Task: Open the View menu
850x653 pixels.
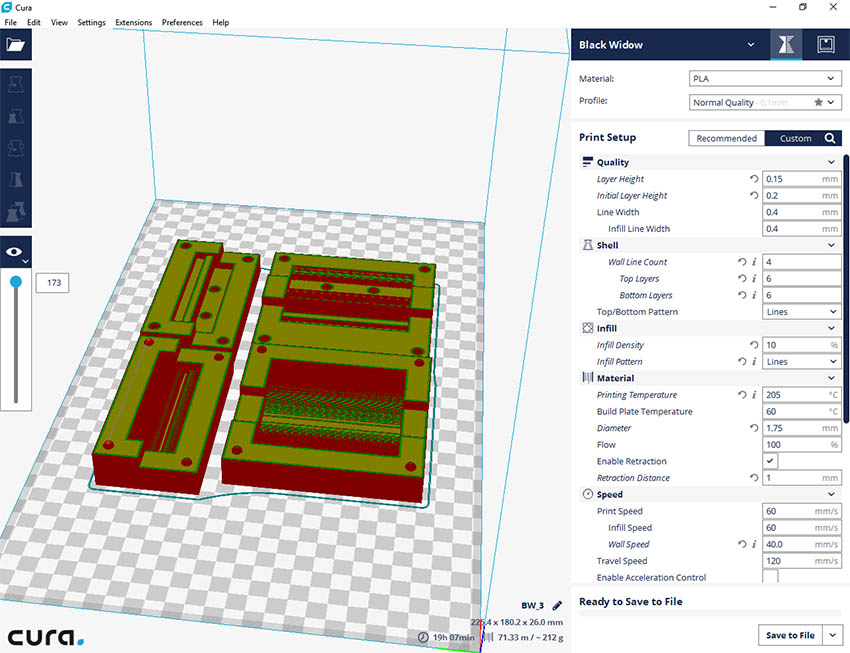Action: tap(59, 22)
